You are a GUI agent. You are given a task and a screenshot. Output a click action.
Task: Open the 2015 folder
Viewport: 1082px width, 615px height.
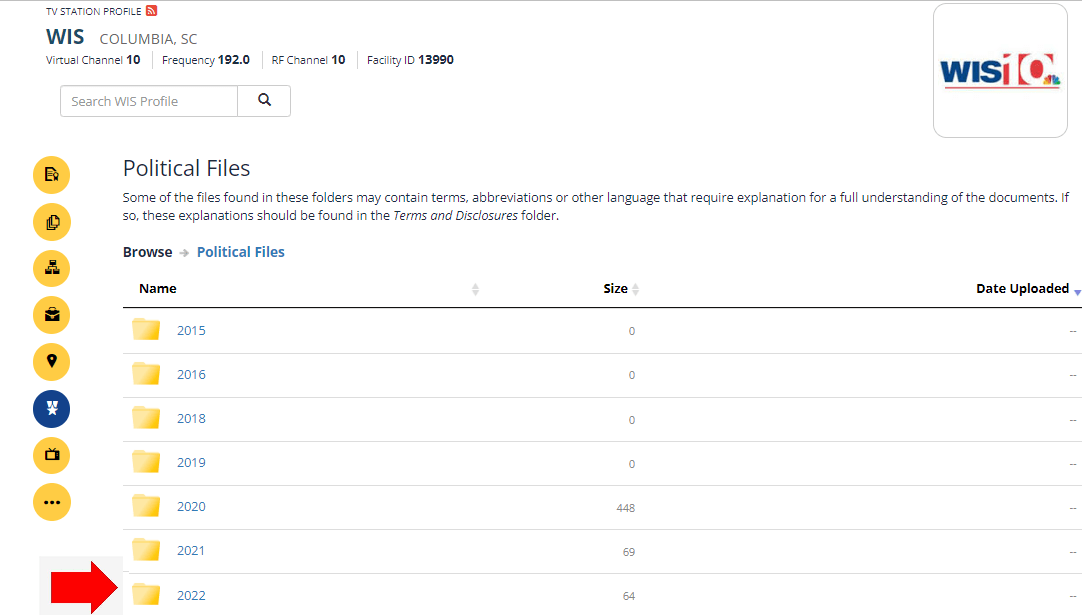pos(191,331)
